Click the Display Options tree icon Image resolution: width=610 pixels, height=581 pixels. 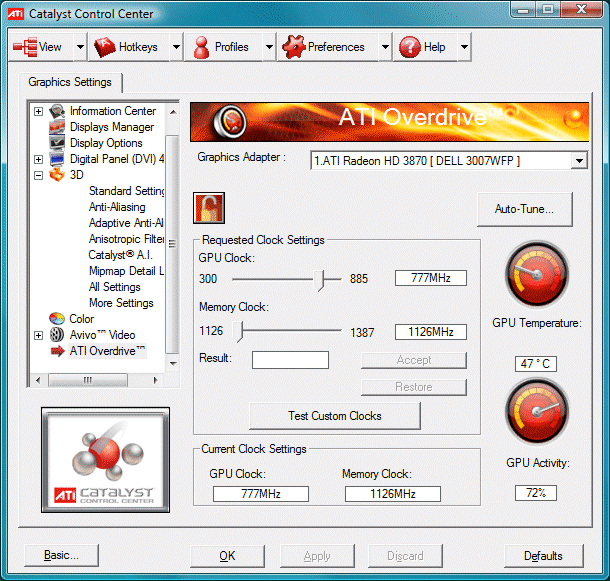(57, 143)
